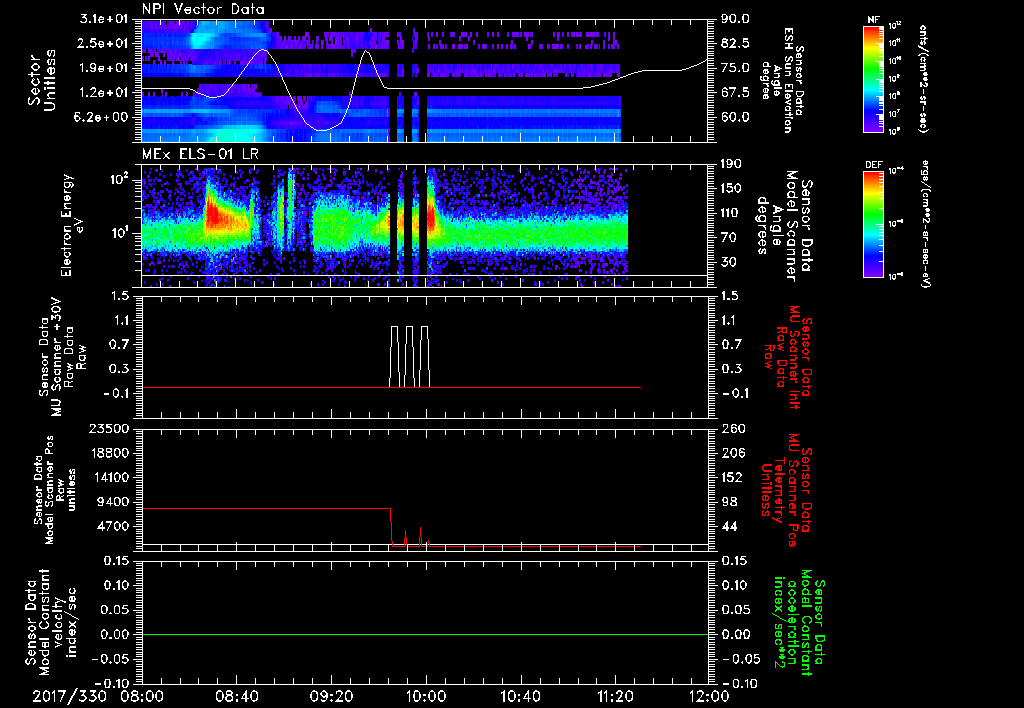
Task: Click the 12:00 time axis tick label
Action: pos(709,696)
